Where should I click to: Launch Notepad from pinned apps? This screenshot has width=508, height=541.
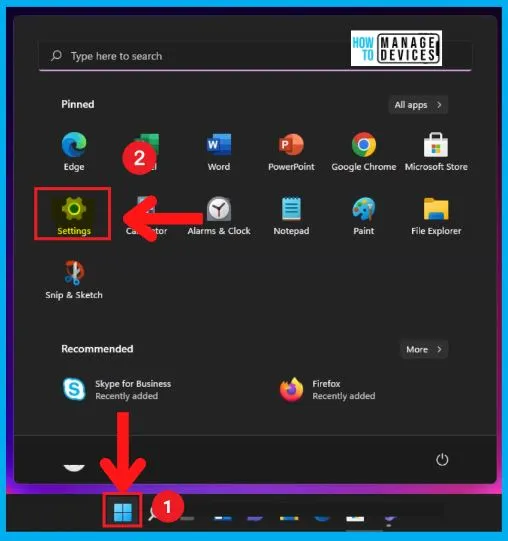tap(291, 215)
